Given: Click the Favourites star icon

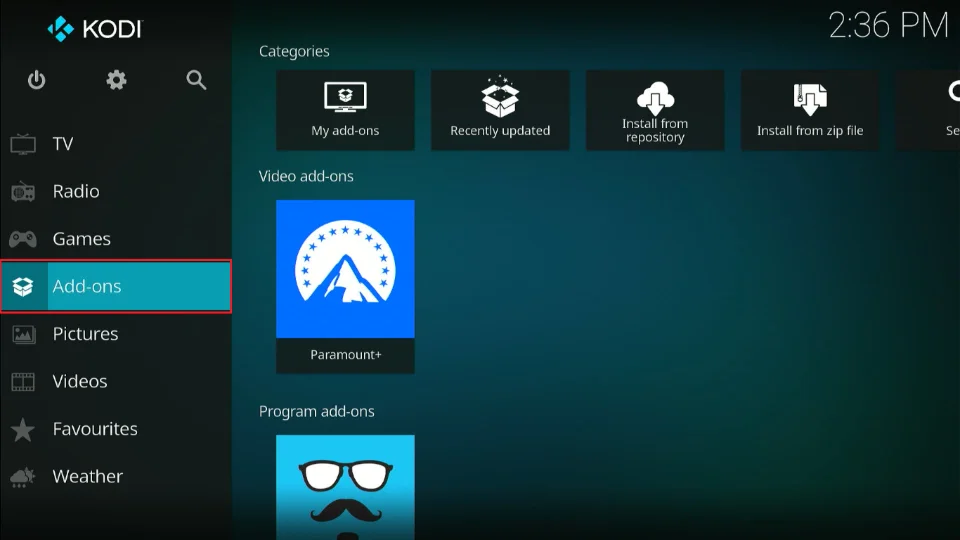Looking at the screenshot, I should tap(23, 430).
